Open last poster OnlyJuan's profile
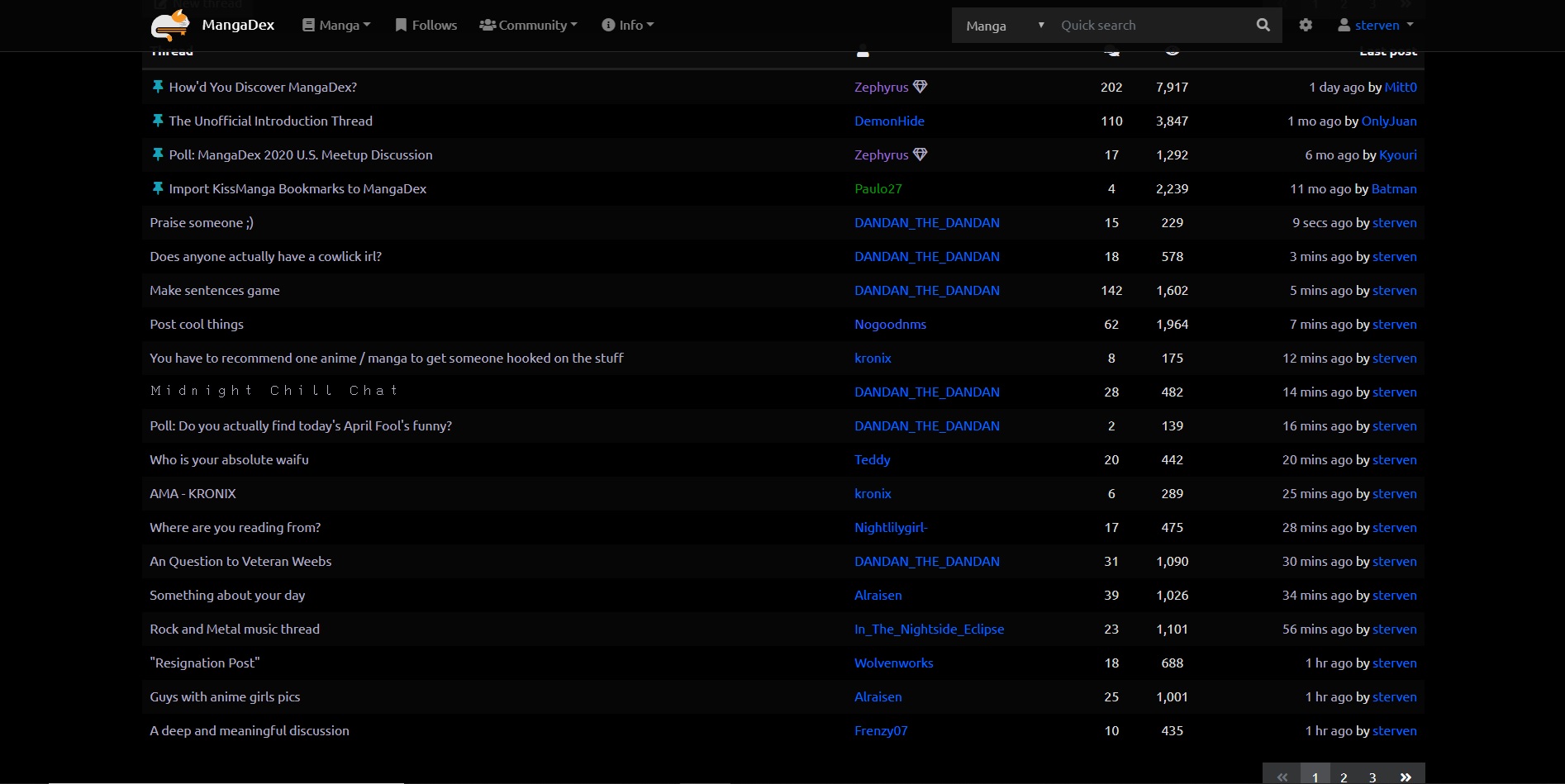This screenshot has width=1565, height=784. [1389, 121]
